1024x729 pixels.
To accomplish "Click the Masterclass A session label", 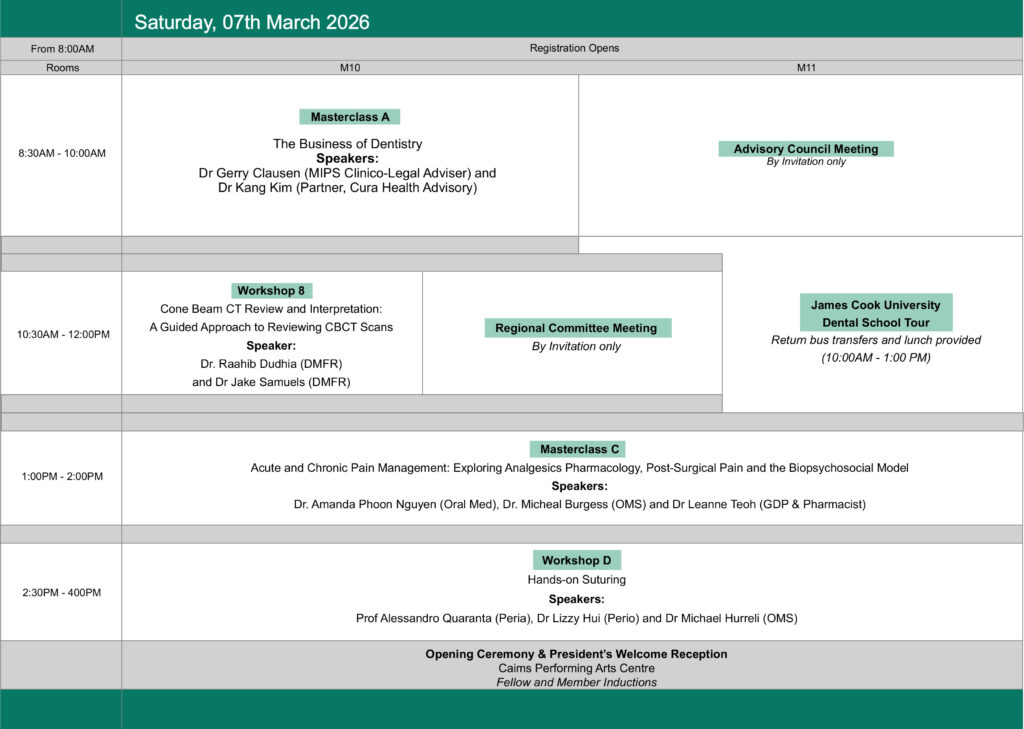I will click(x=349, y=117).
